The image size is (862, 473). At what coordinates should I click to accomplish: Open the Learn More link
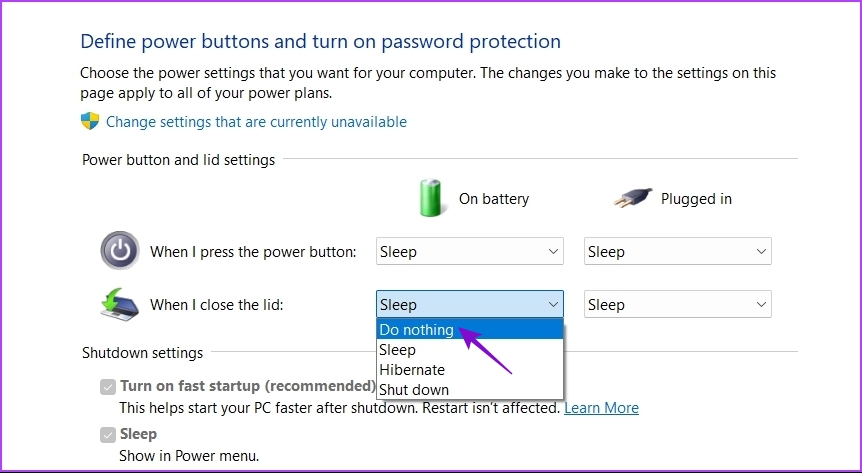601,408
